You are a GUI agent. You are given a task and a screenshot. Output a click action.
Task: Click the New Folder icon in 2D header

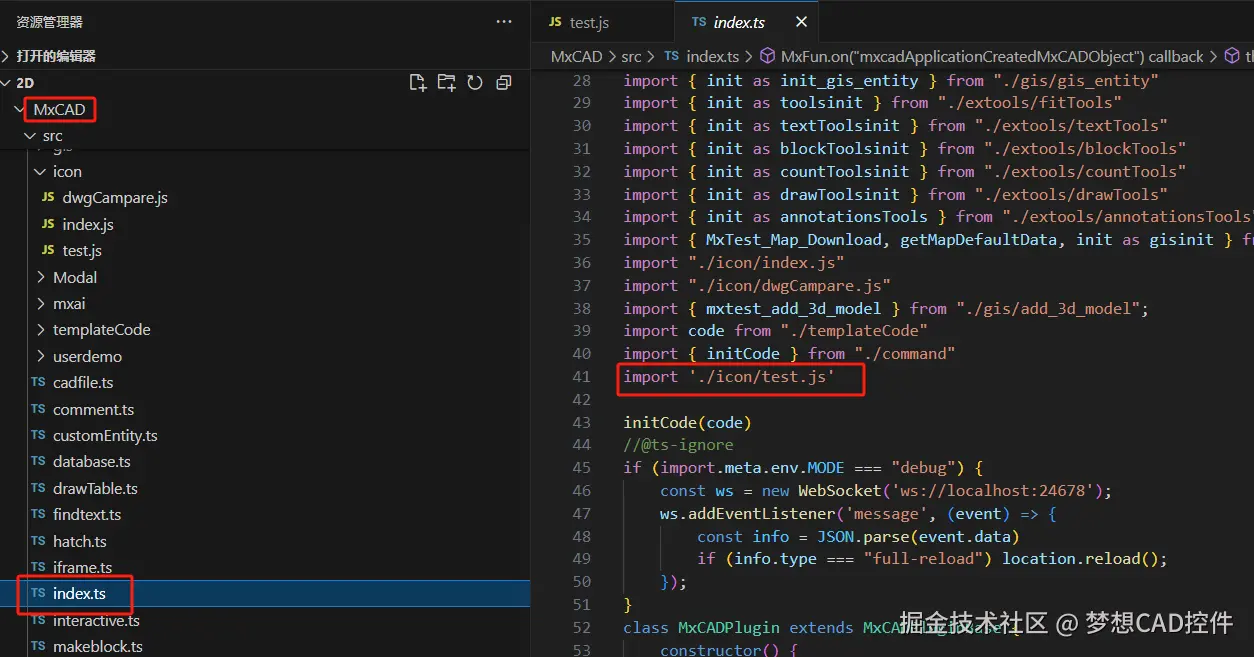[446, 83]
